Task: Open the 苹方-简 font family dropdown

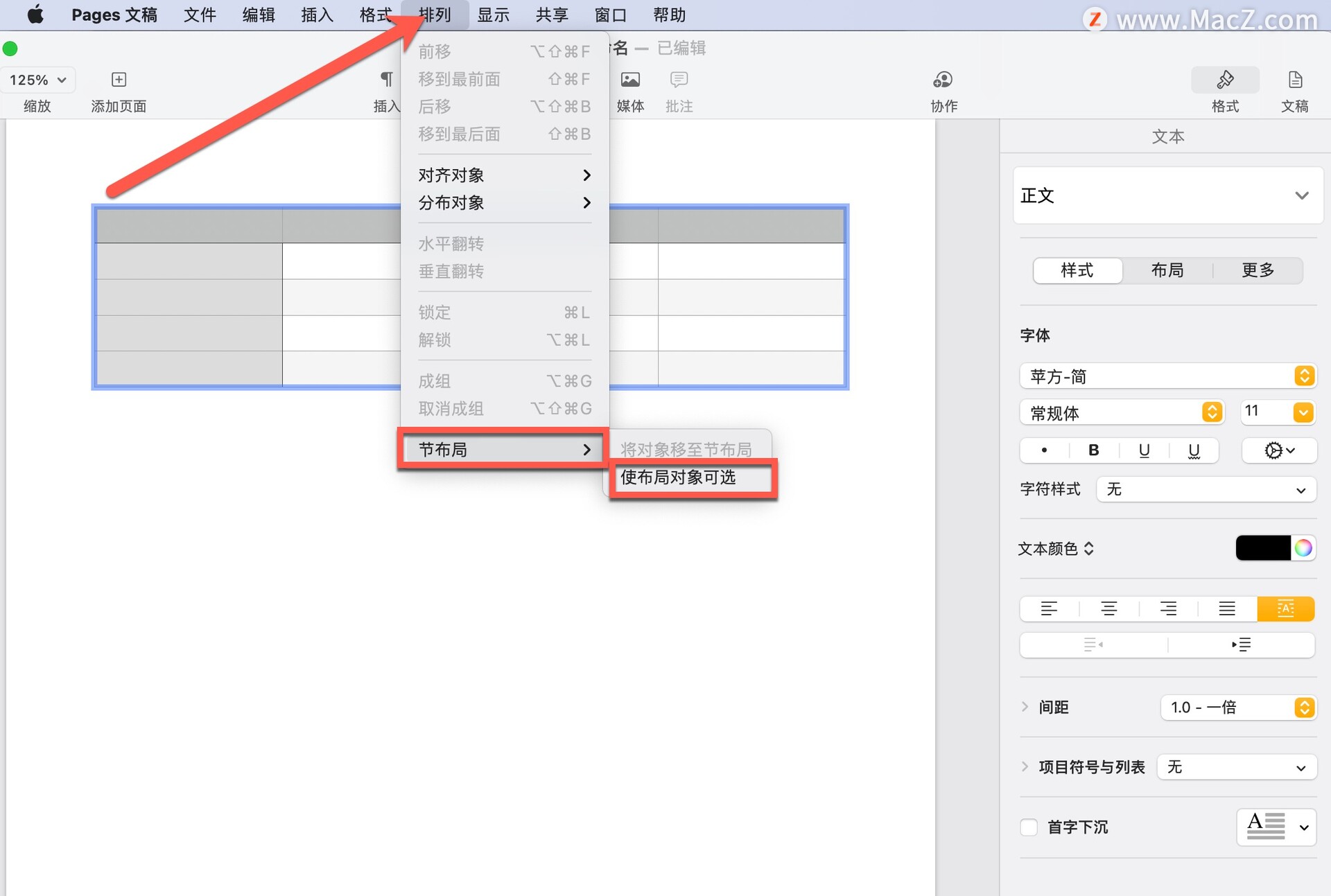Action: pyautogui.click(x=1167, y=376)
